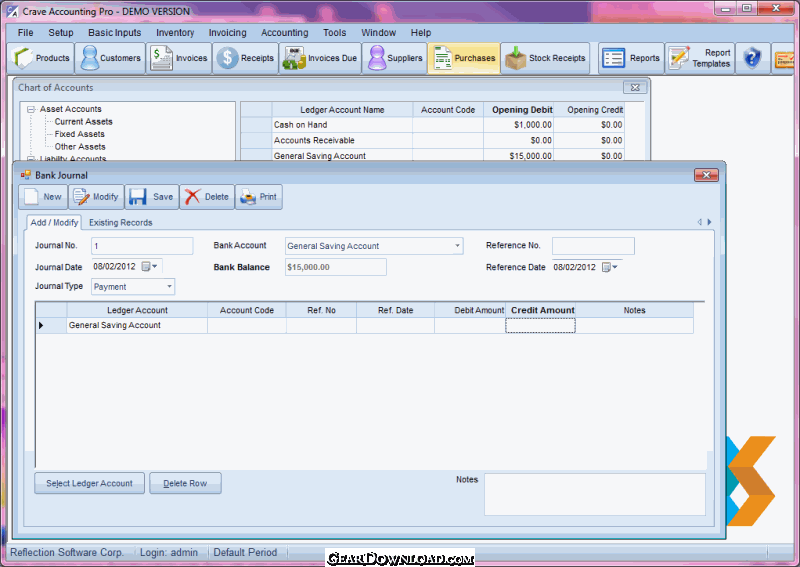The width and height of the screenshot is (800, 567).
Task: Select the Asset Accounts tree label
Action: 70,109
